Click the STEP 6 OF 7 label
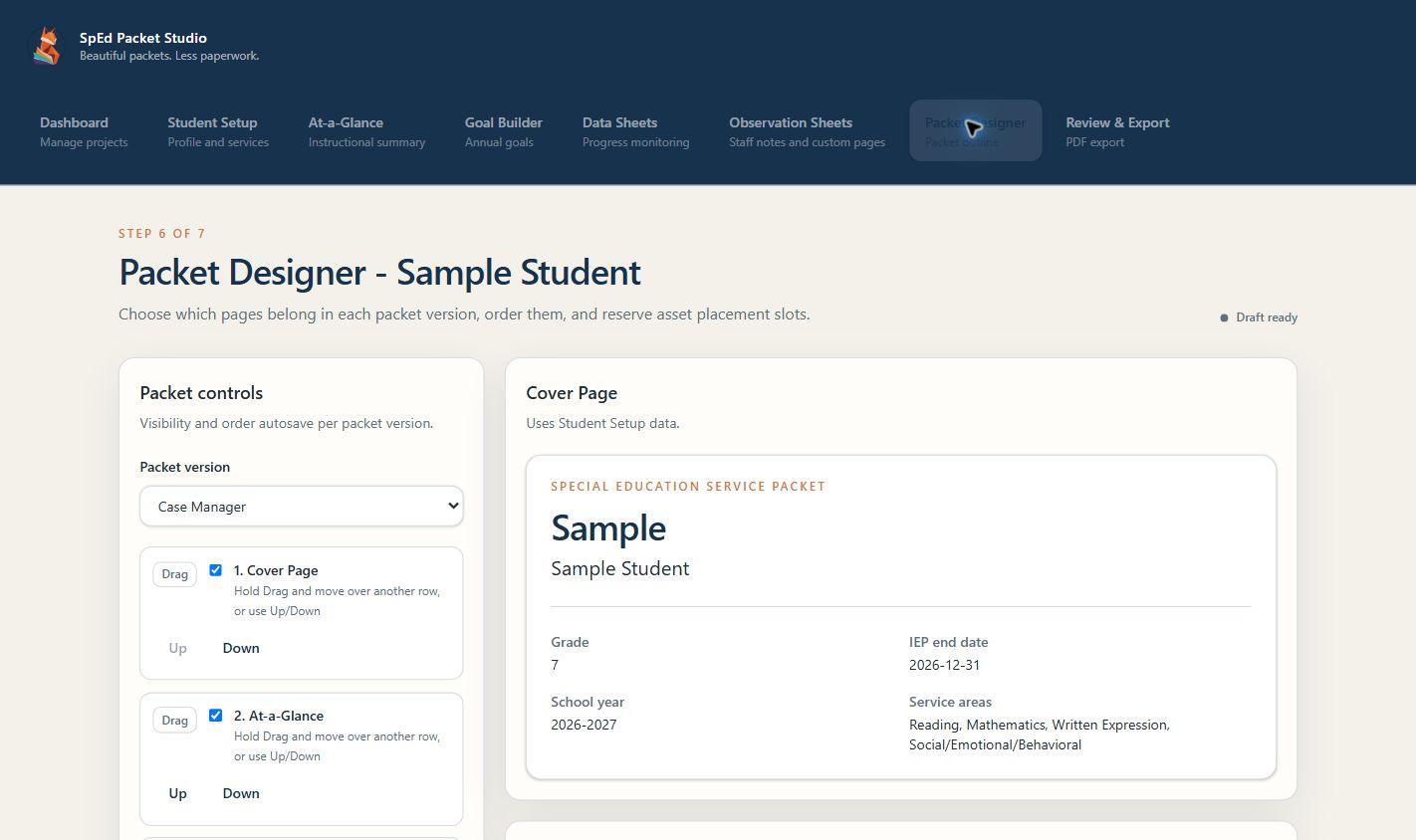The width and height of the screenshot is (1416, 840). point(161,233)
